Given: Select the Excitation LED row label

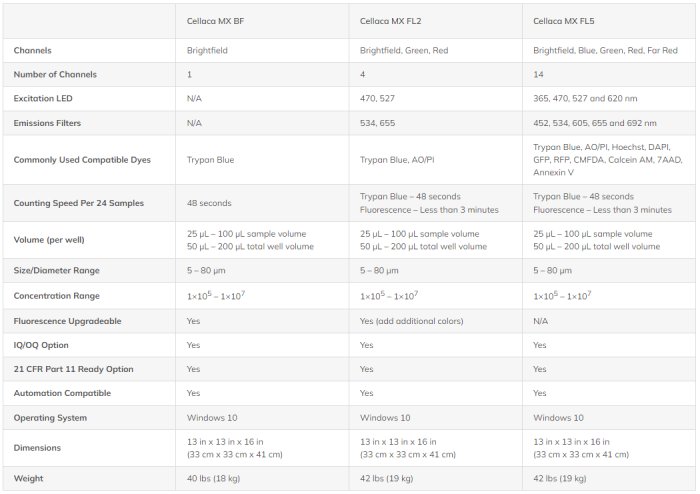Looking at the screenshot, I should (x=44, y=99).
